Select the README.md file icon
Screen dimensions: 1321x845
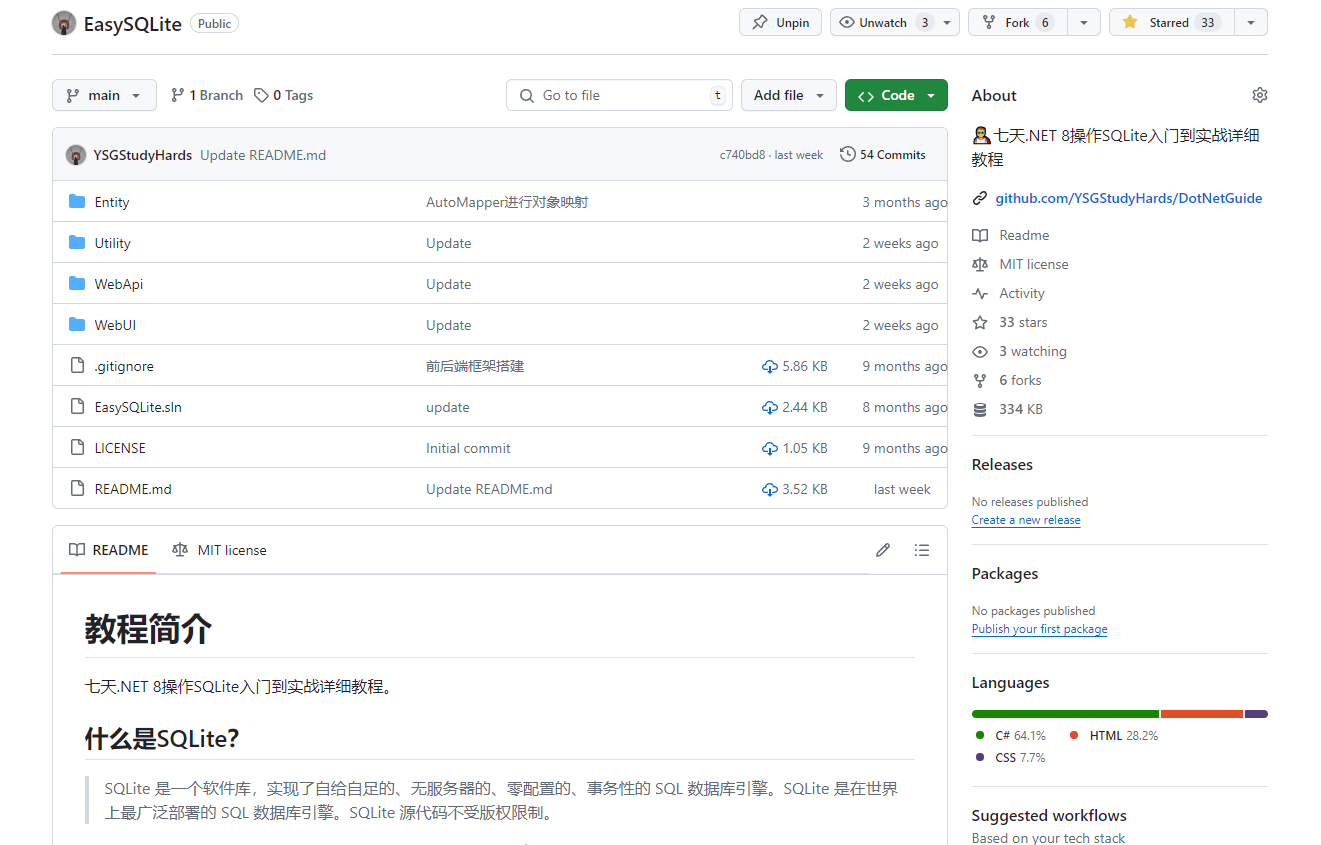tap(77, 489)
